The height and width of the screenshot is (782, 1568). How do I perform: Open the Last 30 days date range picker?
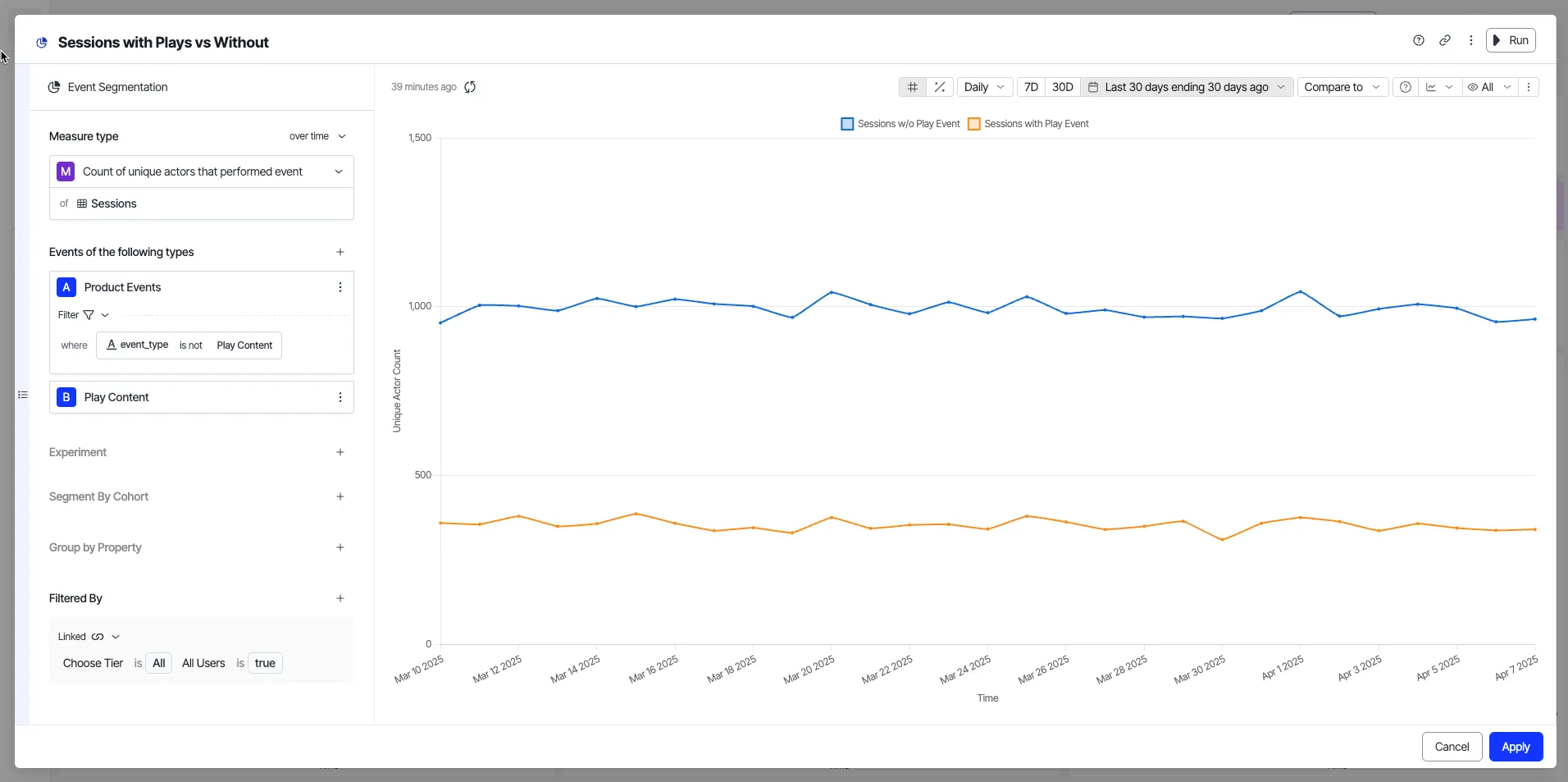point(1187,87)
